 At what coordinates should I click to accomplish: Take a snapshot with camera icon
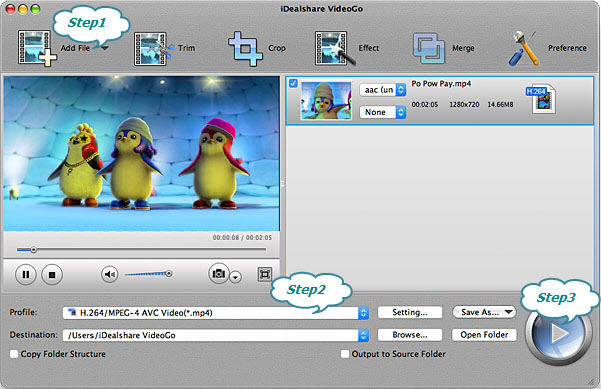pyautogui.click(x=218, y=273)
